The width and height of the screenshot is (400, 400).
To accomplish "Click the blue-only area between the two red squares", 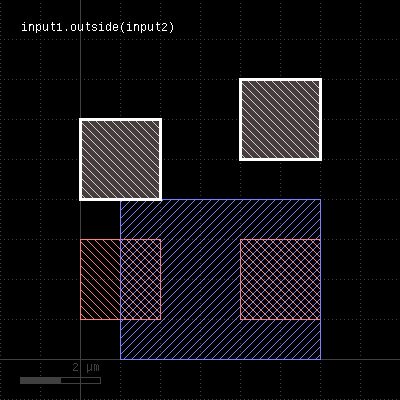I will point(201,279).
